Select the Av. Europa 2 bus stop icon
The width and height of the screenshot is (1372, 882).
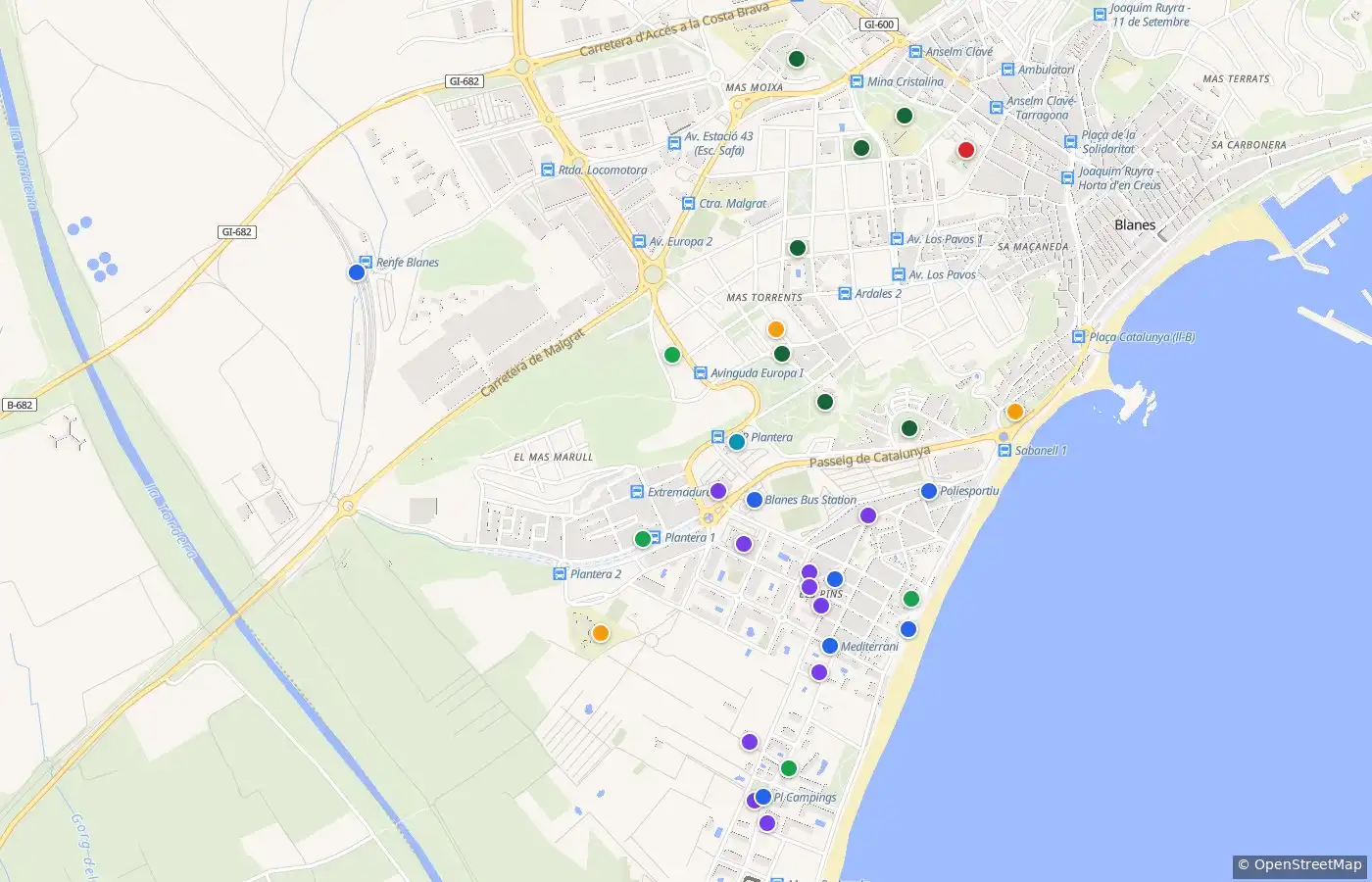click(x=639, y=241)
